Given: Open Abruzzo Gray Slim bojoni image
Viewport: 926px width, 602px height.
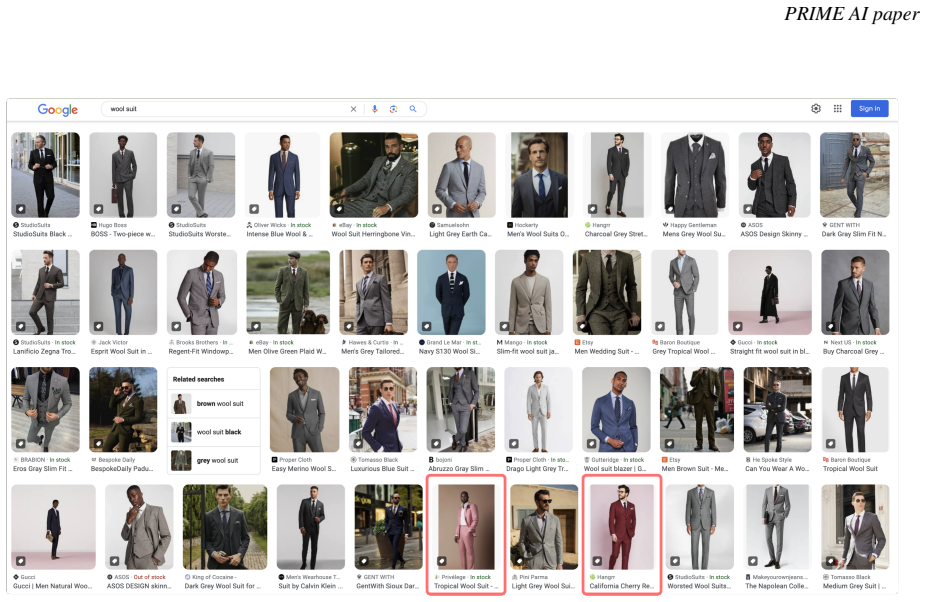Looking at the screenshot, I should coord(461,410).
